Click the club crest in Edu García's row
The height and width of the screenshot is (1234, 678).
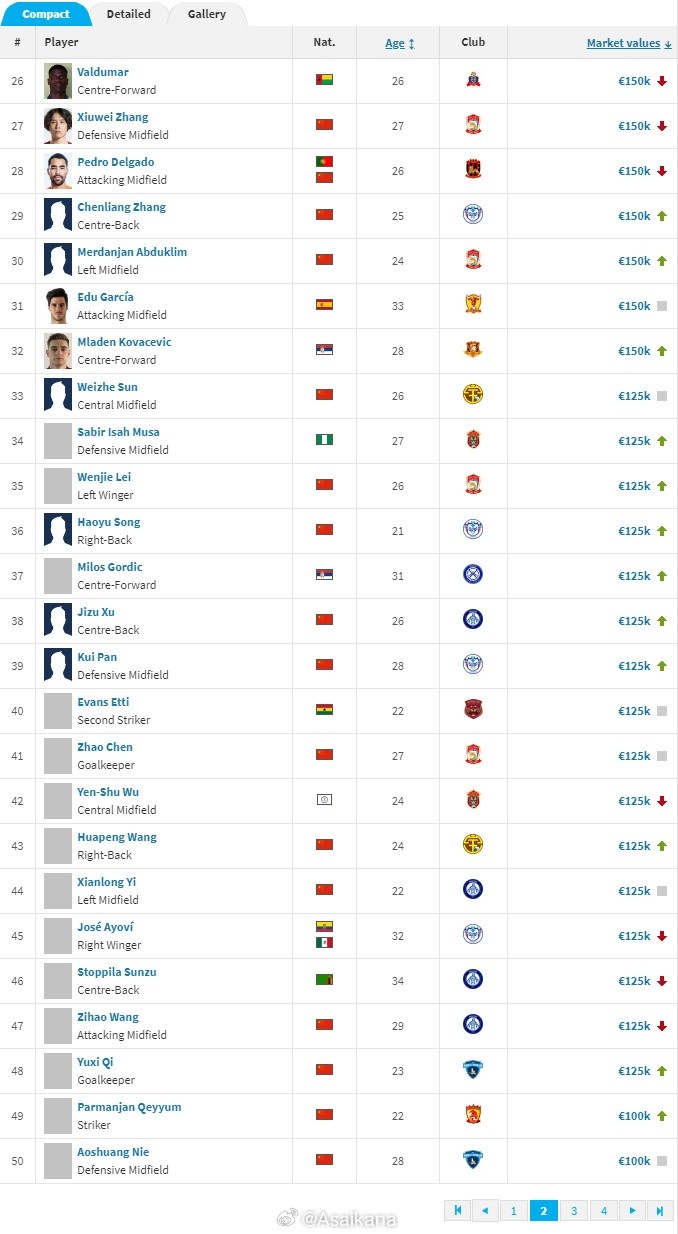point(473,305)
